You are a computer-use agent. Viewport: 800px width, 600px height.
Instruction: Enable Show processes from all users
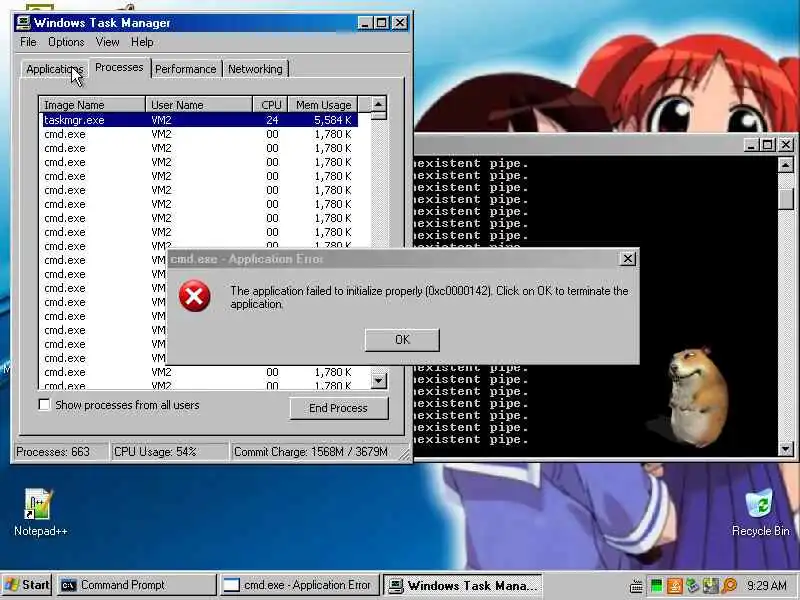44,405
